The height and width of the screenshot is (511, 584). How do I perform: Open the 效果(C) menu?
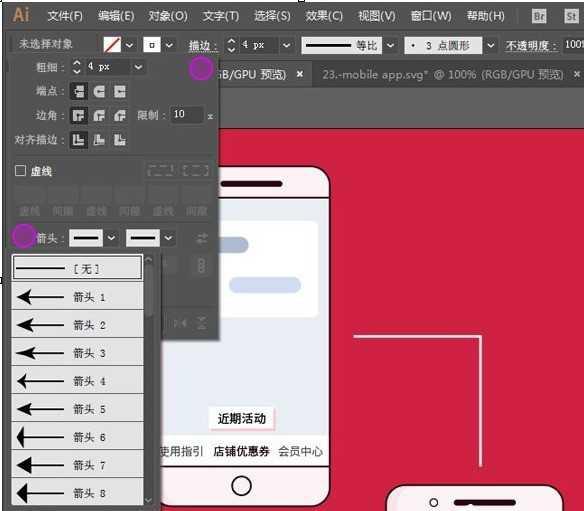(x=324, y=16)
